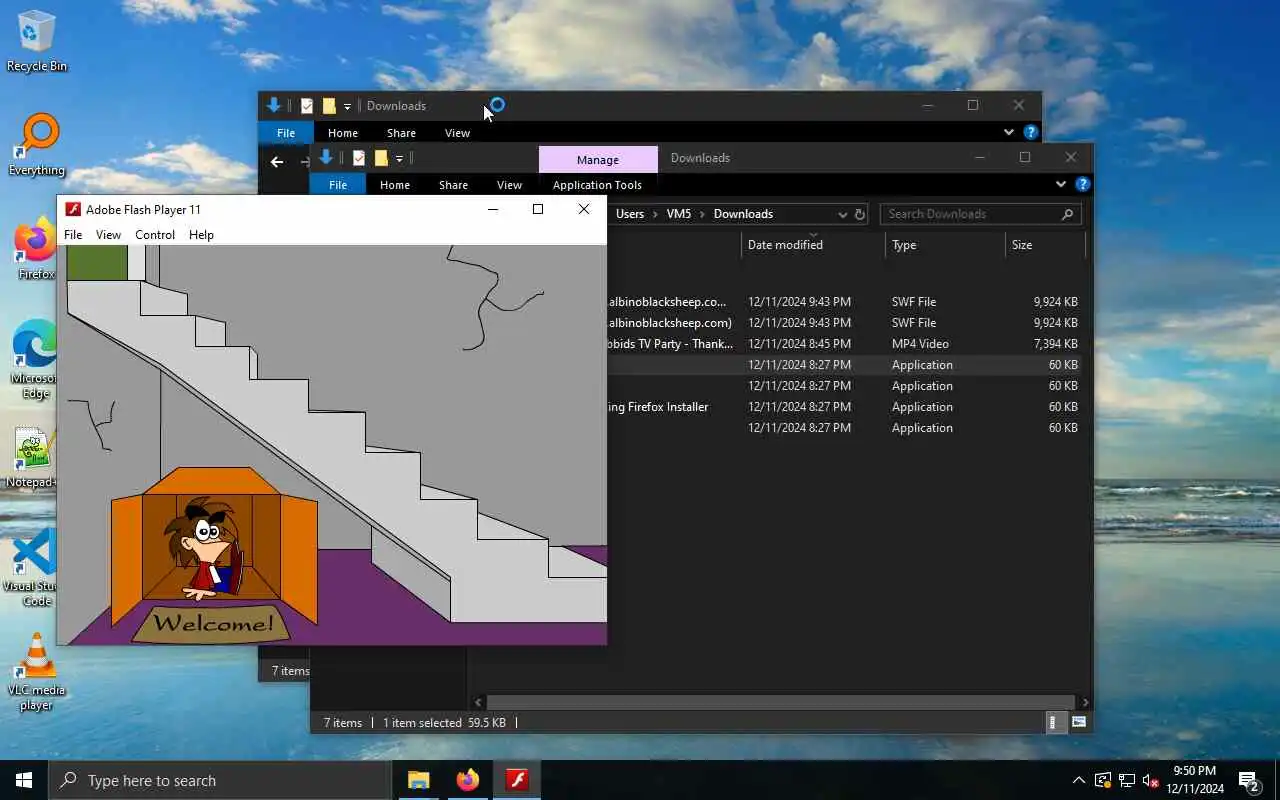
Task: Open View menu in Adobe Flash Player
Action: tap(108, 235)
